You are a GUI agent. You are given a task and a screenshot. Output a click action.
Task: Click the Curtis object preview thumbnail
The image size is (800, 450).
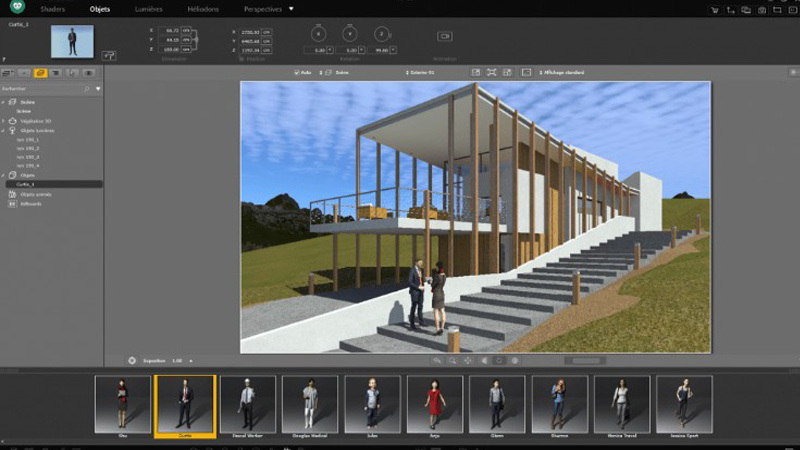click(x=72, y=41)
